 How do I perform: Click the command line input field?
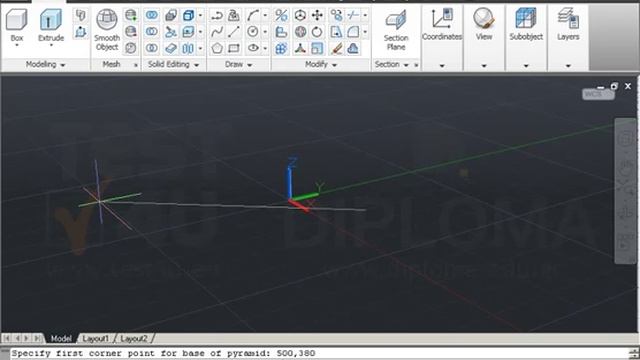pos(320,353)
